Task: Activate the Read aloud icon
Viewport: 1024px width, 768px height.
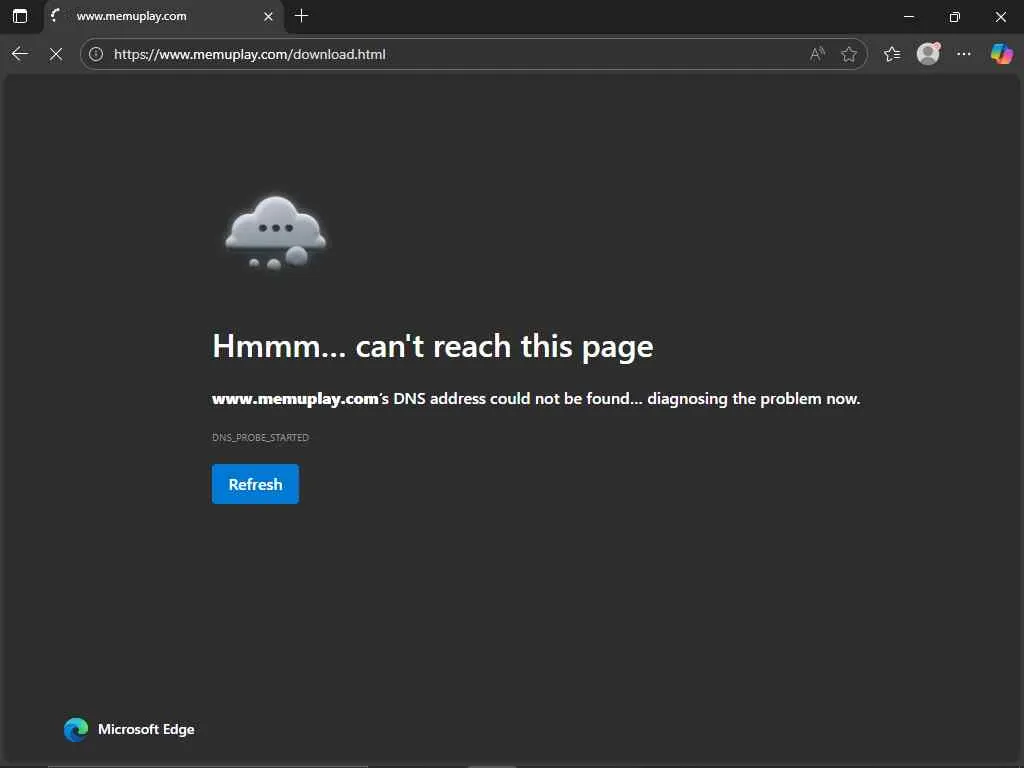Action: point(817,54)
